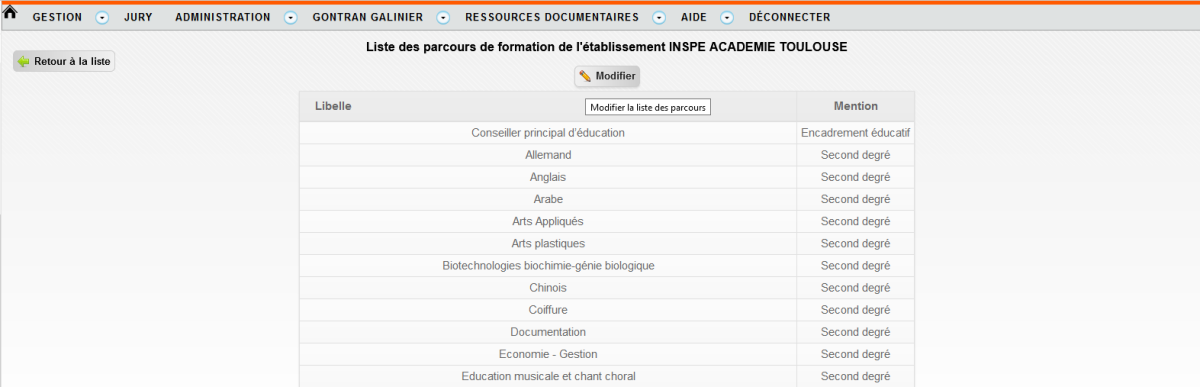Click the Modifier button
This screenshot has width=1200, height=387.
[606, 77]
